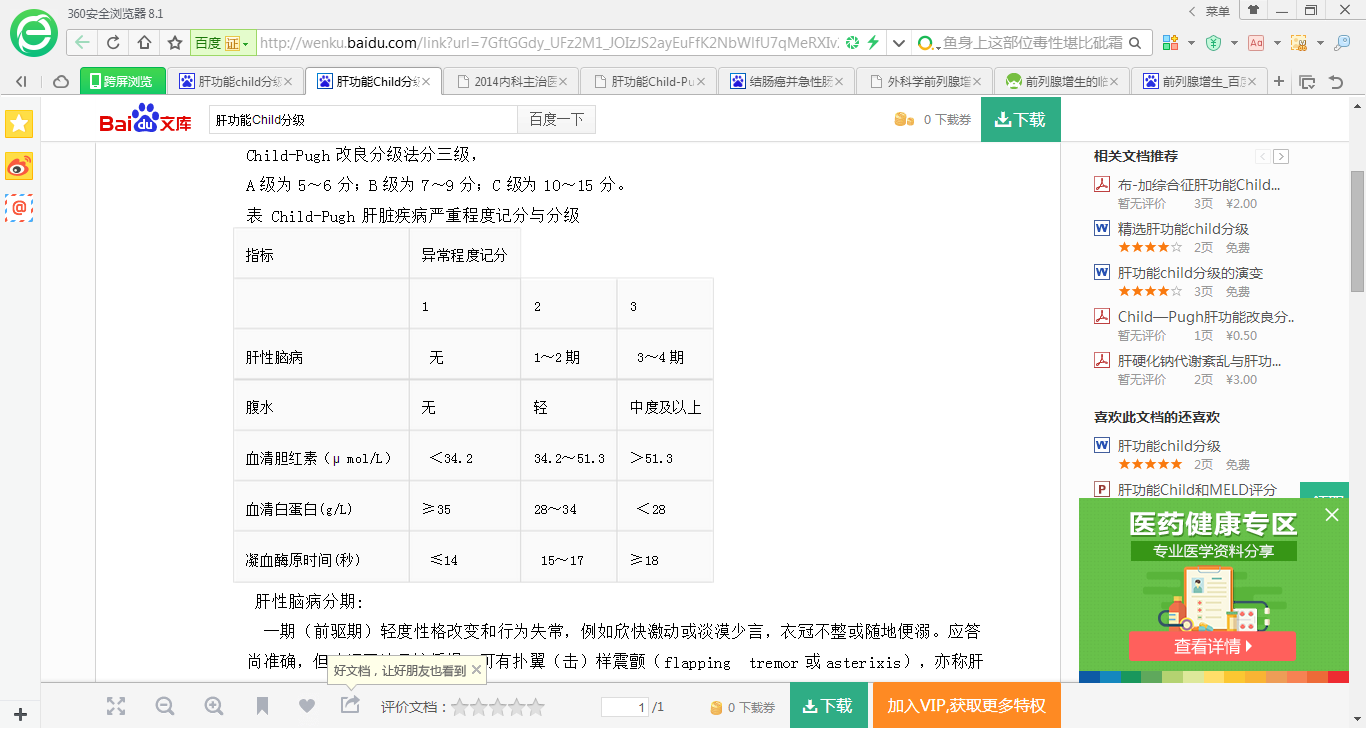The height and width of the screenshot is (729, 1366).
Task: Click the 跨屏浏览 green tab button
Action: click(x=124, y=80)
